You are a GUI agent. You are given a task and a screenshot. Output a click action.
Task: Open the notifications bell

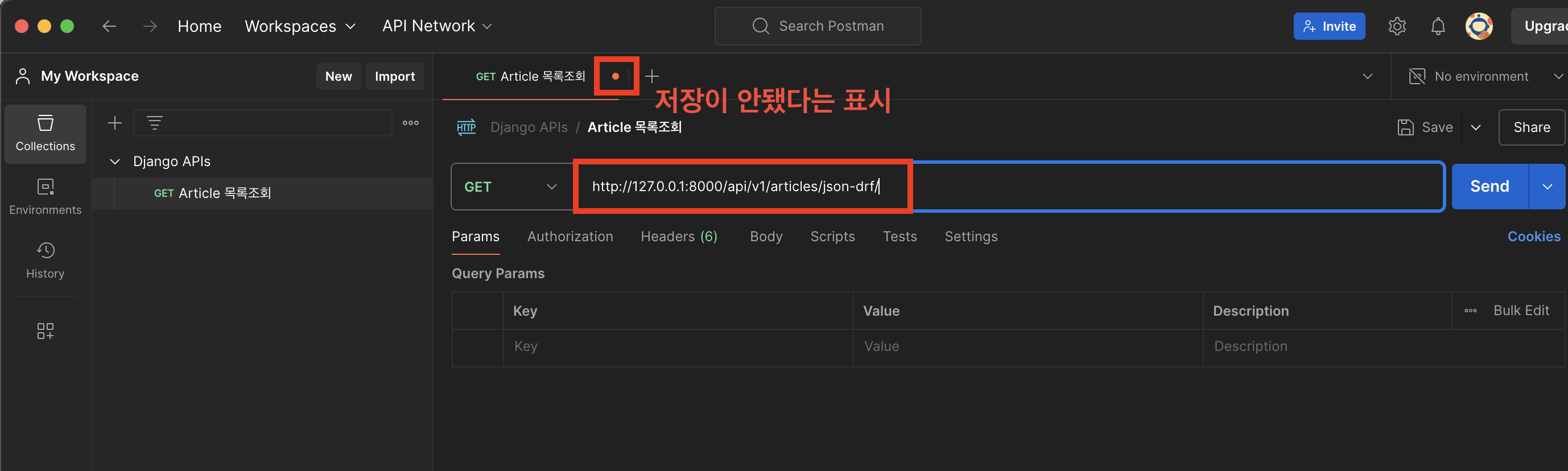[x=1438, y=26]
